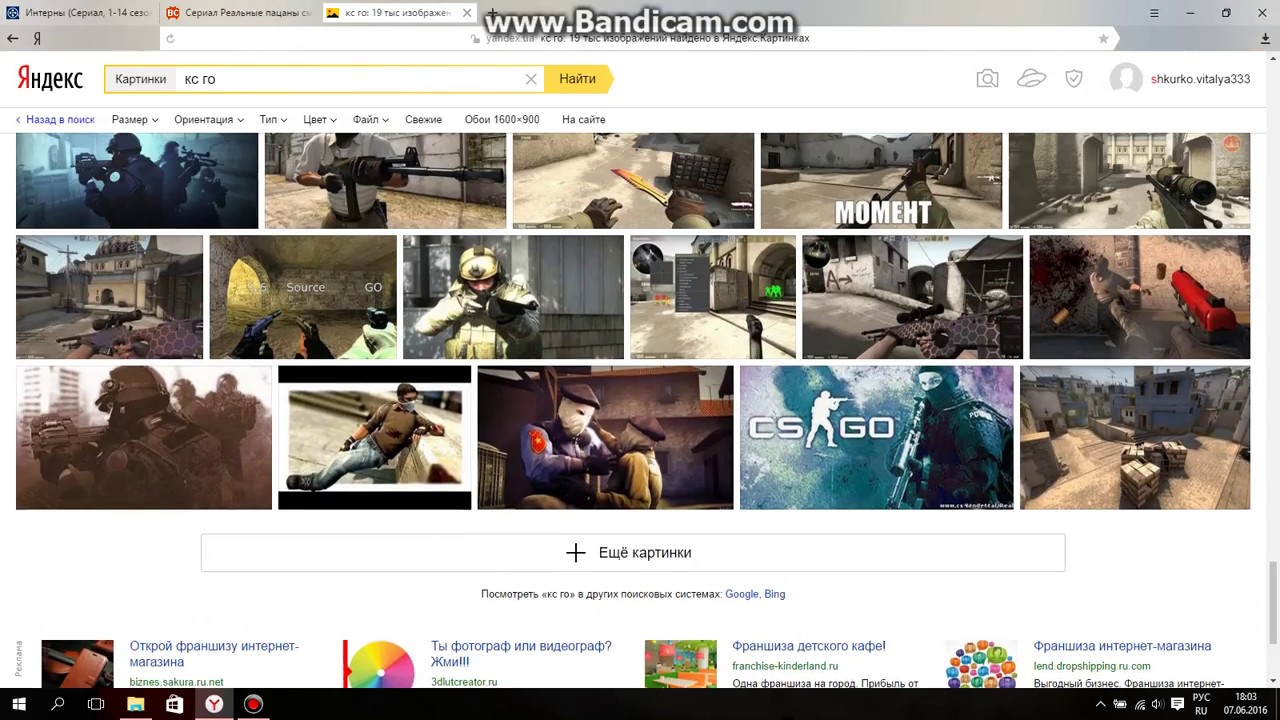This screenshot has height=720, width=1280.
Task: Open search by image camera icon
Action: coord(987,79)
